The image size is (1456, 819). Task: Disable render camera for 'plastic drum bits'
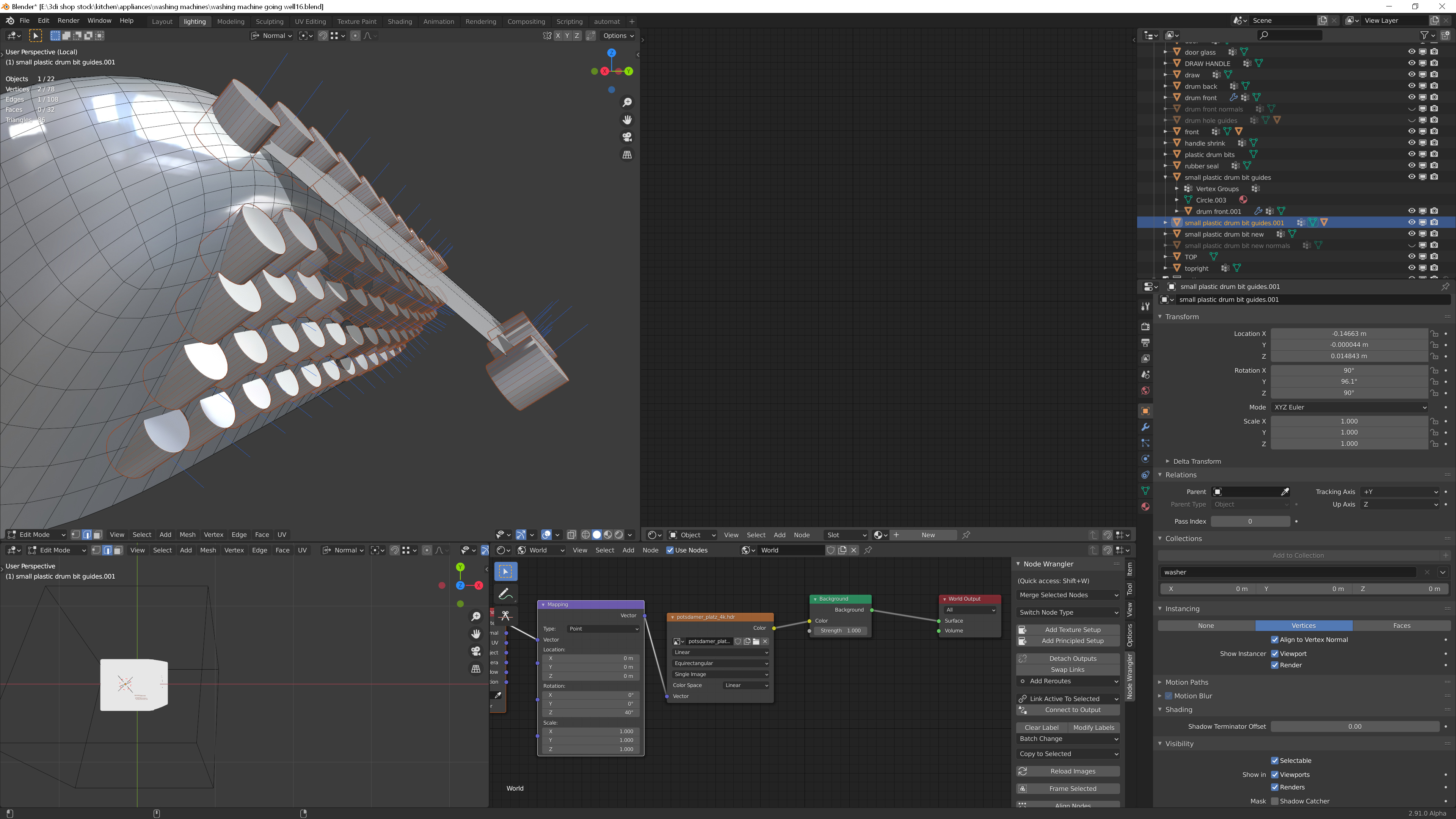[1434, 154]
